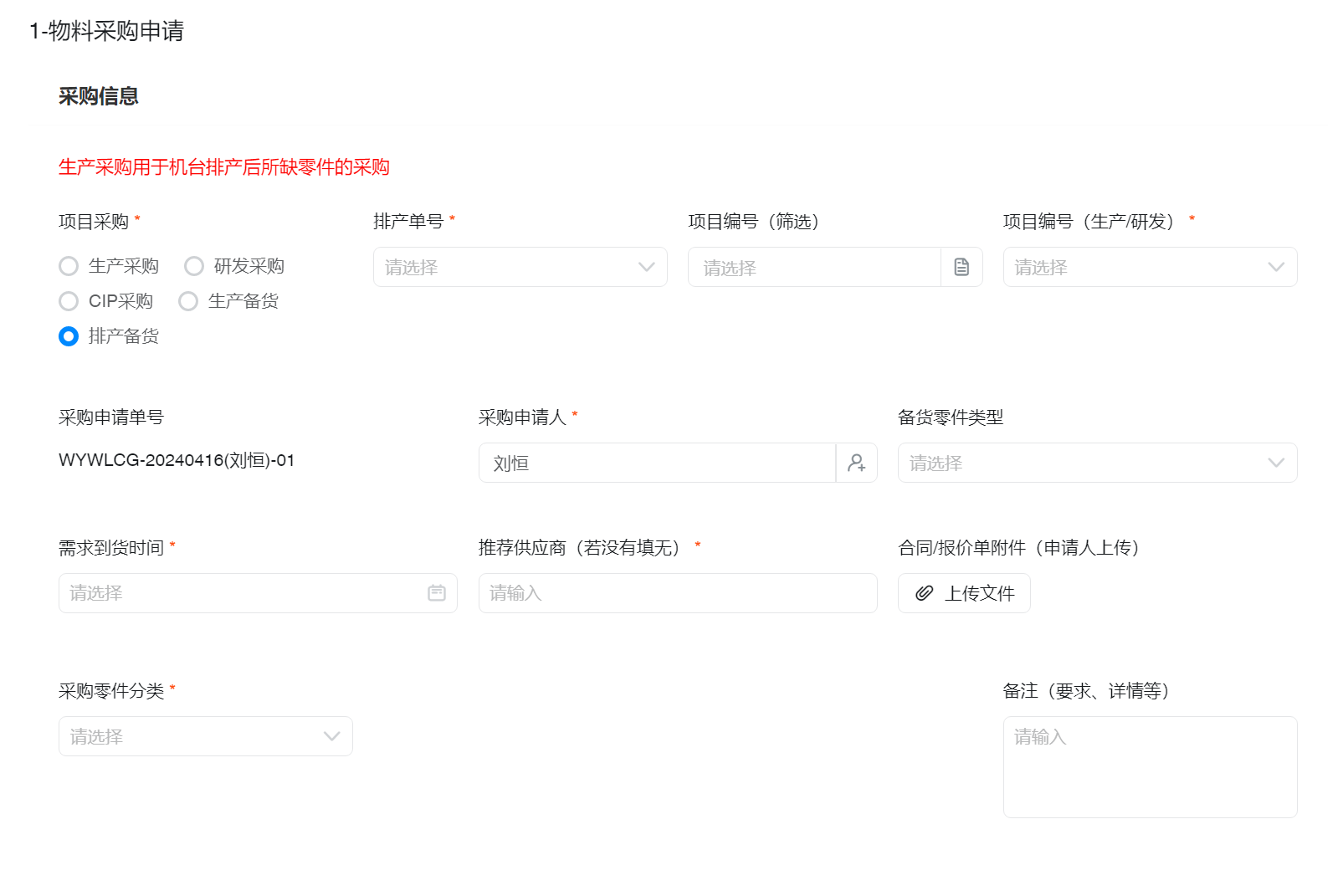Expand the 项目编号（生产/研发） dropdown
This screenshot has height=896, width=1343.
coord(1150,267)
